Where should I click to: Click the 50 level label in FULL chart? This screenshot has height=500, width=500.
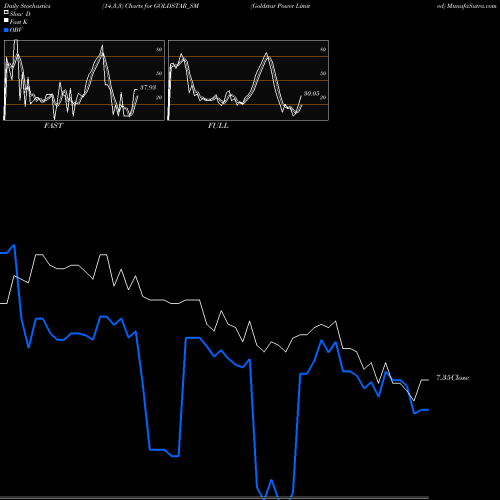(323, 73)
